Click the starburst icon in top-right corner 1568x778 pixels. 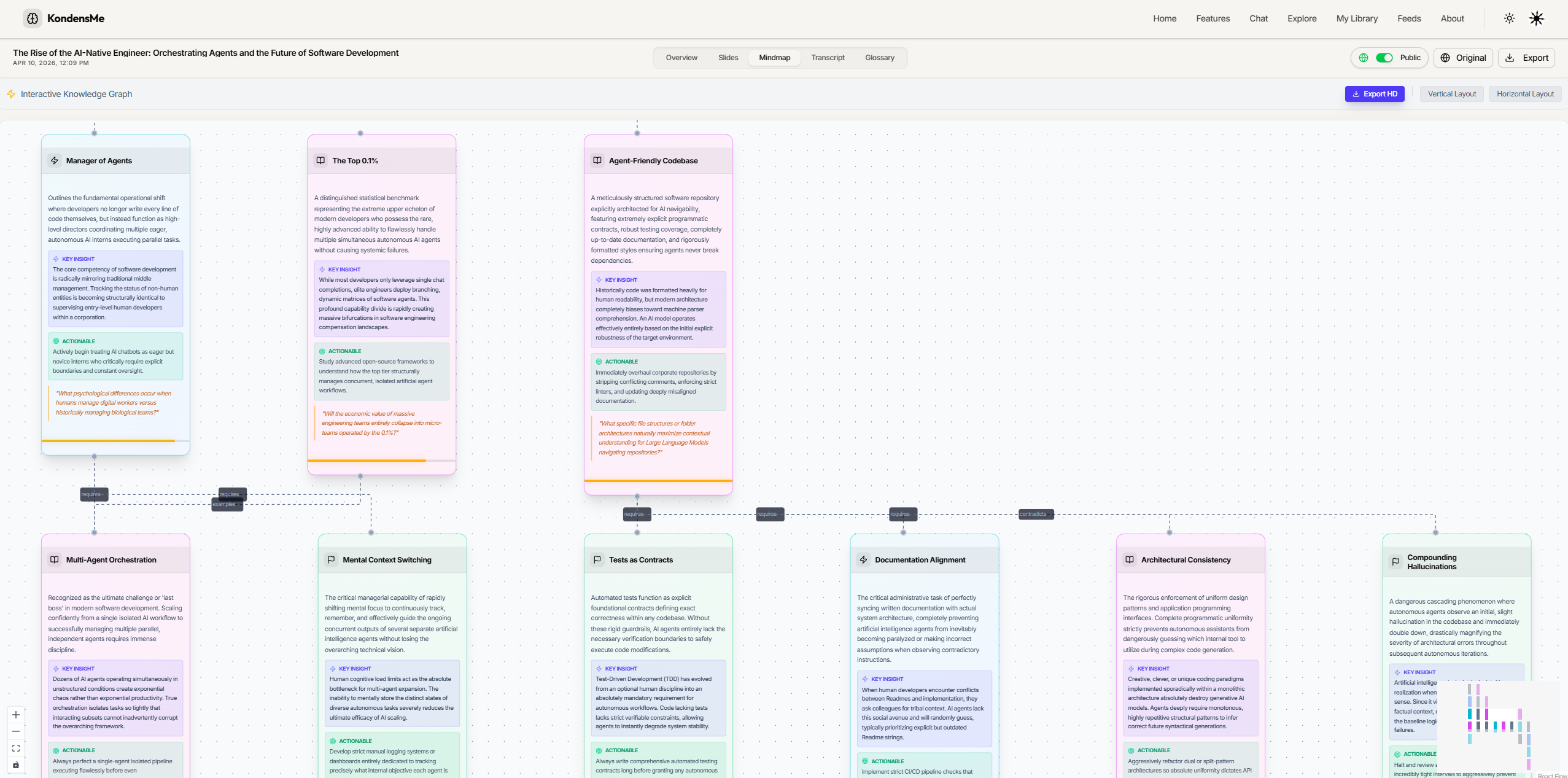[x=1536, y=18]
